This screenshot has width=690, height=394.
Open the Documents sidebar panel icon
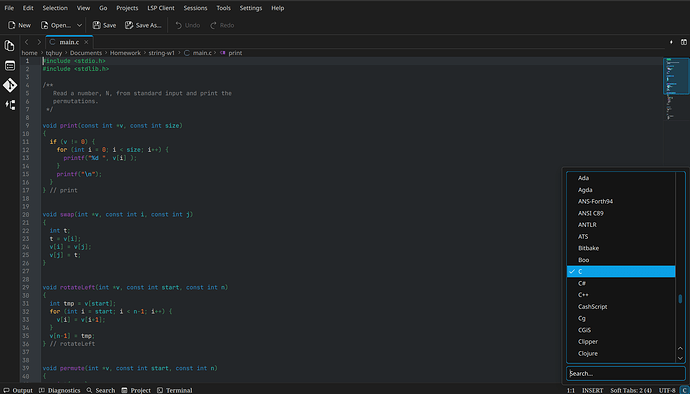coord(10,45)
